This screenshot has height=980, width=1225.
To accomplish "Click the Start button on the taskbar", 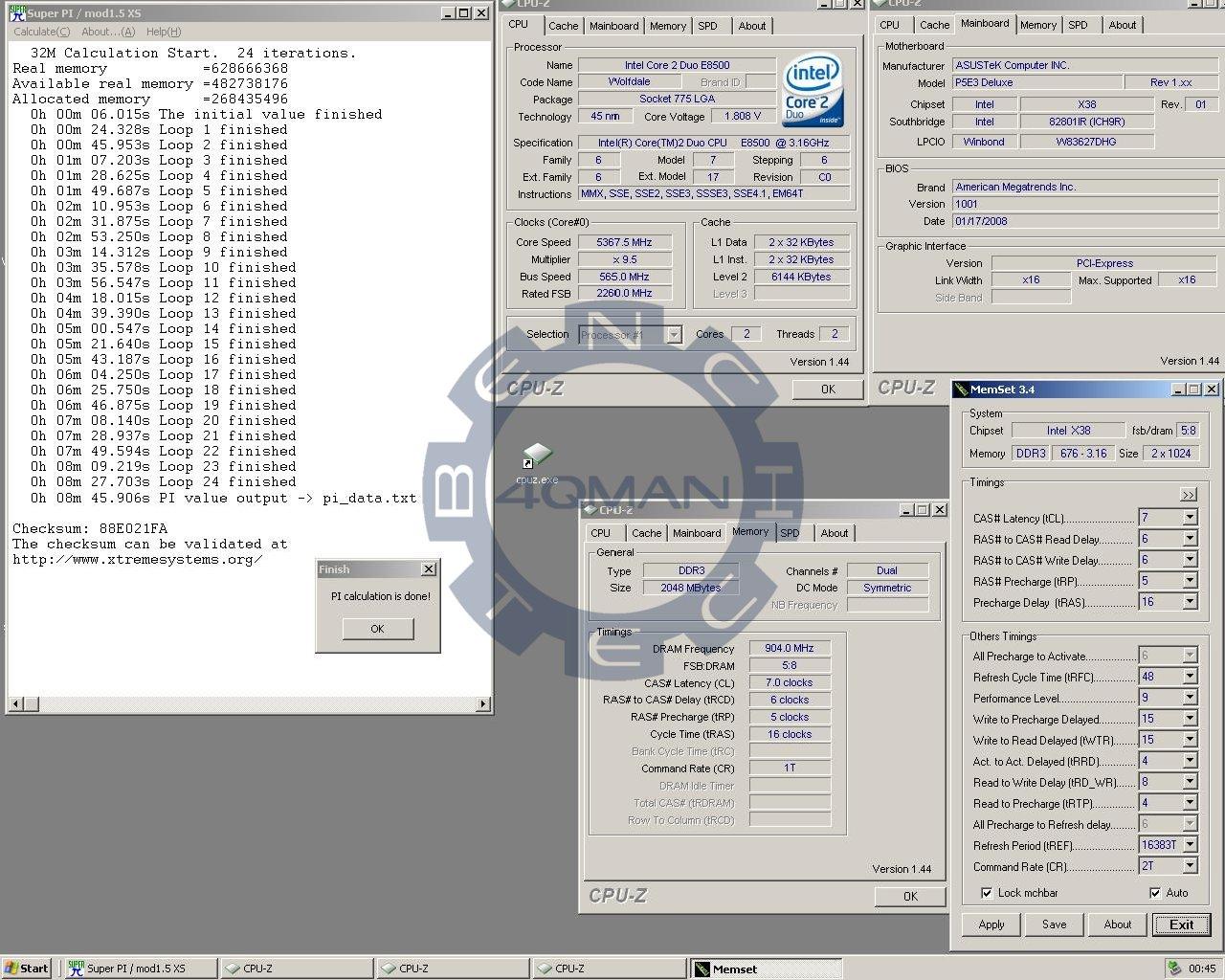I will pyautogui.click(x=26, y=969).
